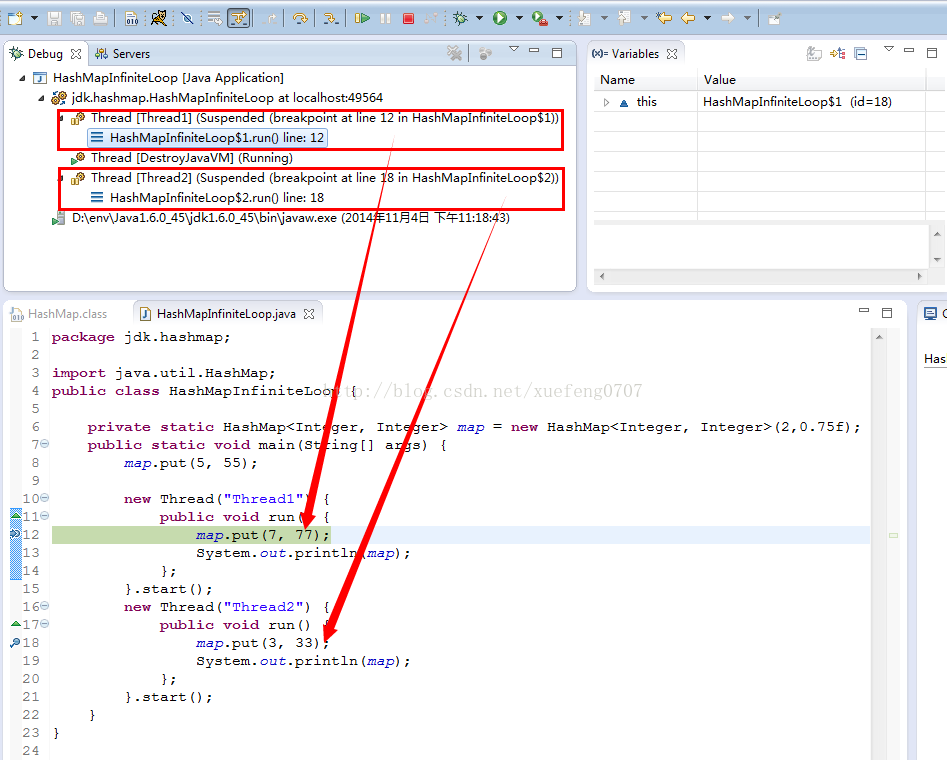Expand the 'this' variable row

pyautogui.click(x=606, y=102)
